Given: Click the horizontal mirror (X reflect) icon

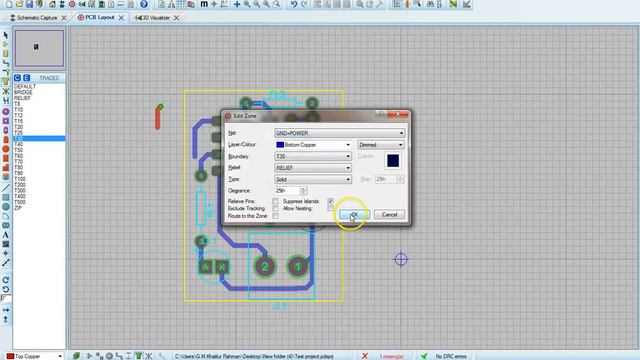Looking at the screenshot, I should click(5, 310).
